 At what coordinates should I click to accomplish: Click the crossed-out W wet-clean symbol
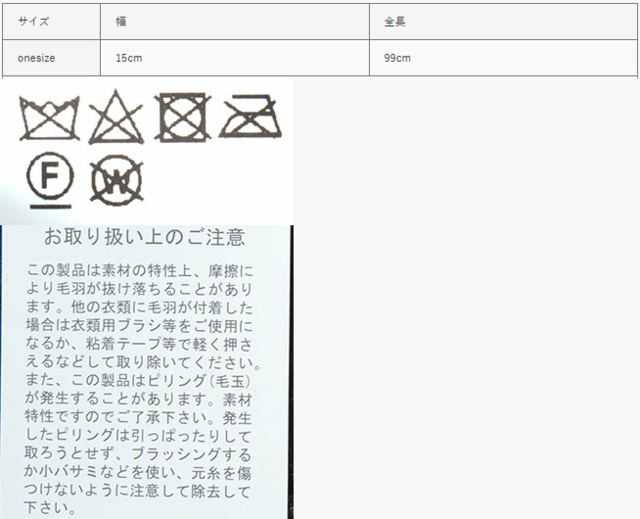[x=116, y=181]
